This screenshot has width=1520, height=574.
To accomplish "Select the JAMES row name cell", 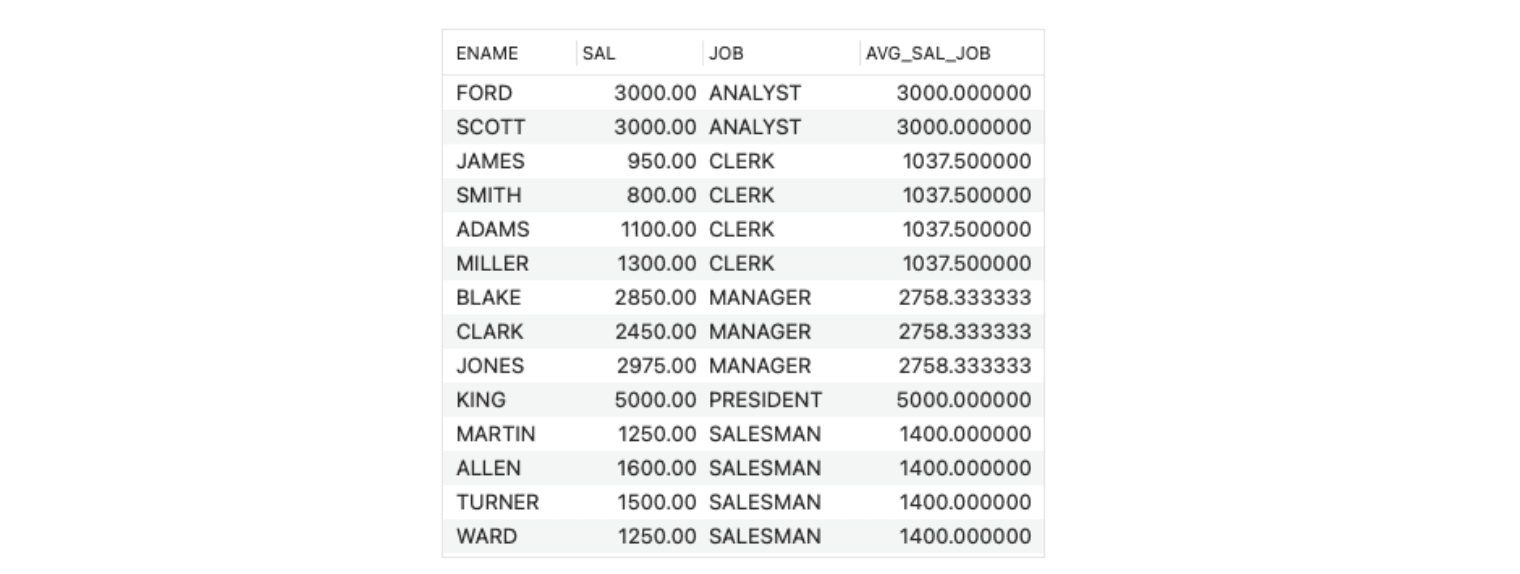I will pos(490,161).
